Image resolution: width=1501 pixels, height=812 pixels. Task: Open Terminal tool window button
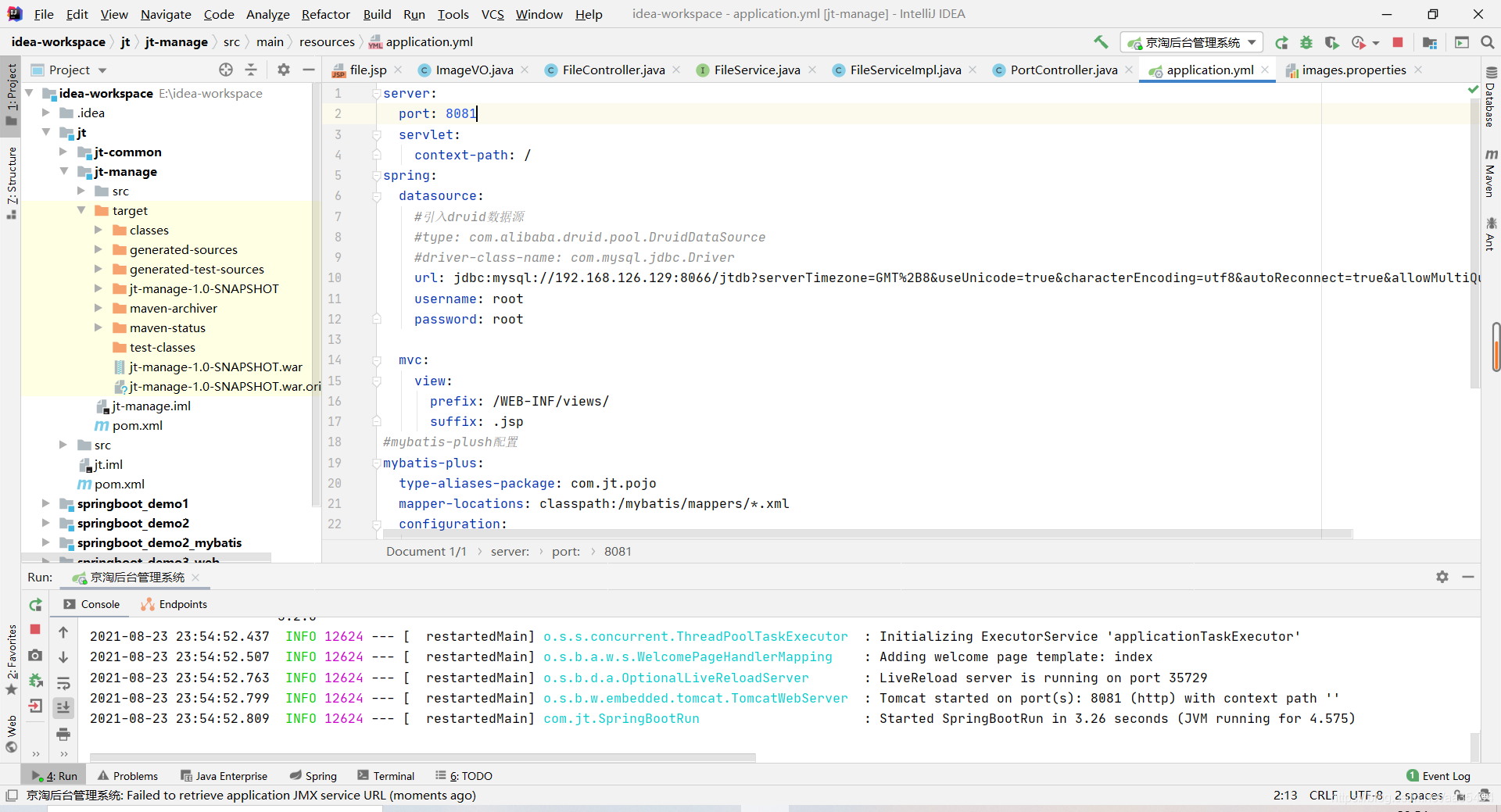click(x=385, y=776)
